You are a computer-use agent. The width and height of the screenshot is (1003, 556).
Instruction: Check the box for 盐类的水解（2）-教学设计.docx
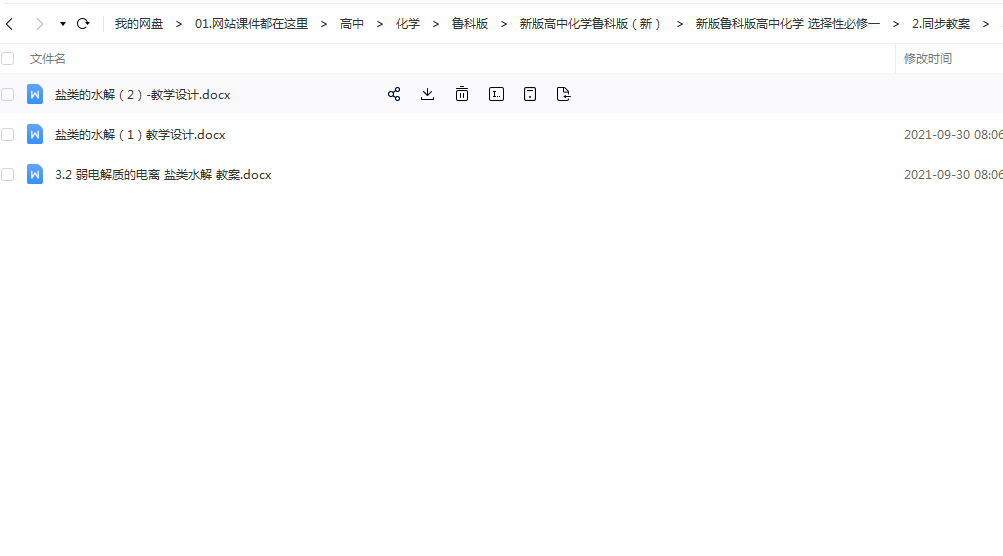(8, 95)
